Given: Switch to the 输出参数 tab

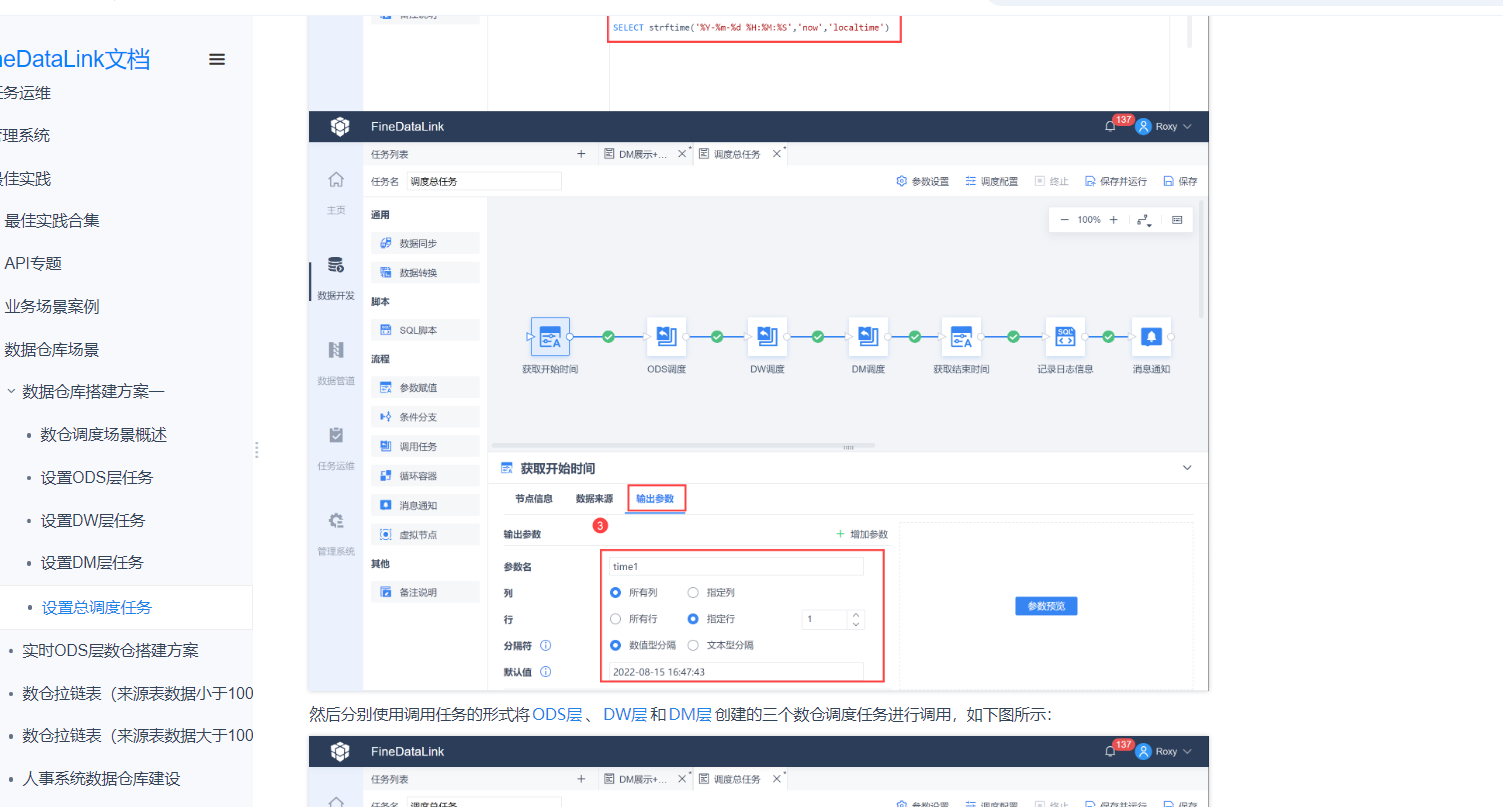Looking at the screenshot, I should coord(655,498).
